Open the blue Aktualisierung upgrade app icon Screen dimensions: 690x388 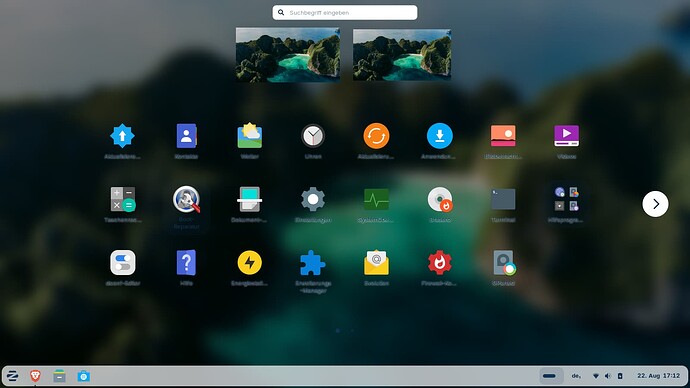click(122, 136)
